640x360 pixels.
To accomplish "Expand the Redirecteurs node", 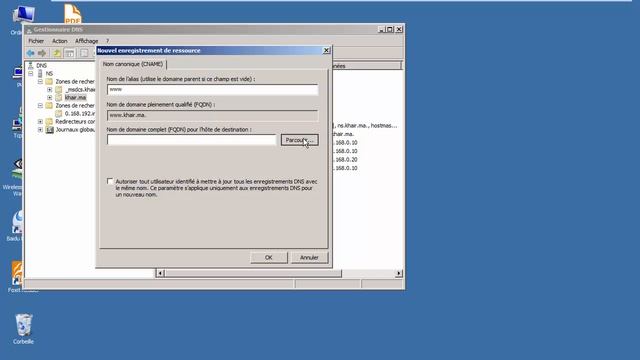I will pyautogui.click(x=40, y=122).
